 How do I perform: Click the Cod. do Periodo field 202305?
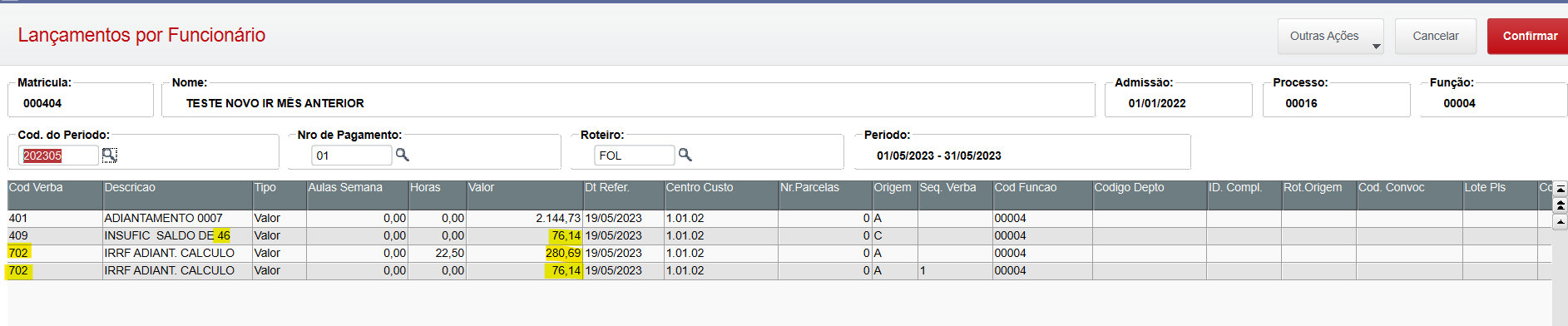coord(58,156)
